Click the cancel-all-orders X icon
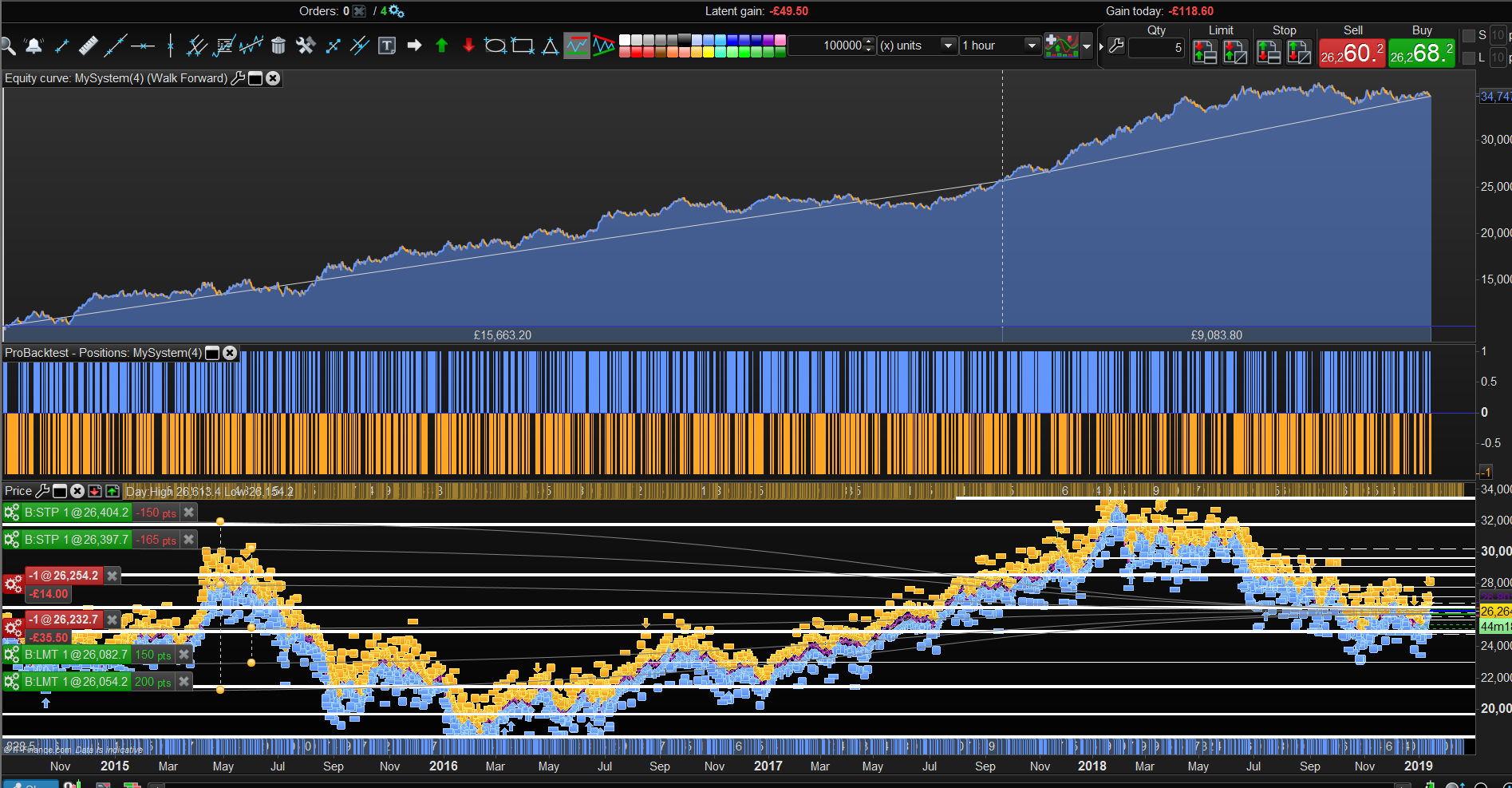 click(360, 11)
